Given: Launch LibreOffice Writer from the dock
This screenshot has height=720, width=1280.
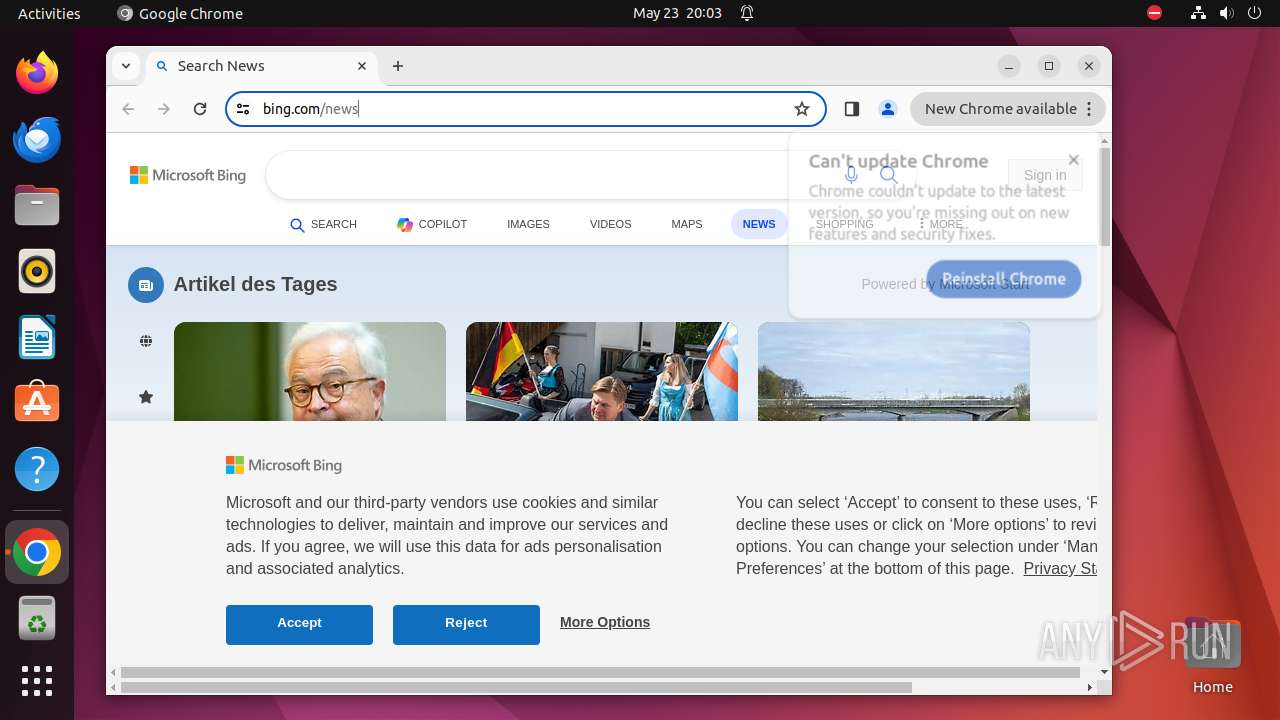Looking at the screenshot, I should click(x=37, y=337).
